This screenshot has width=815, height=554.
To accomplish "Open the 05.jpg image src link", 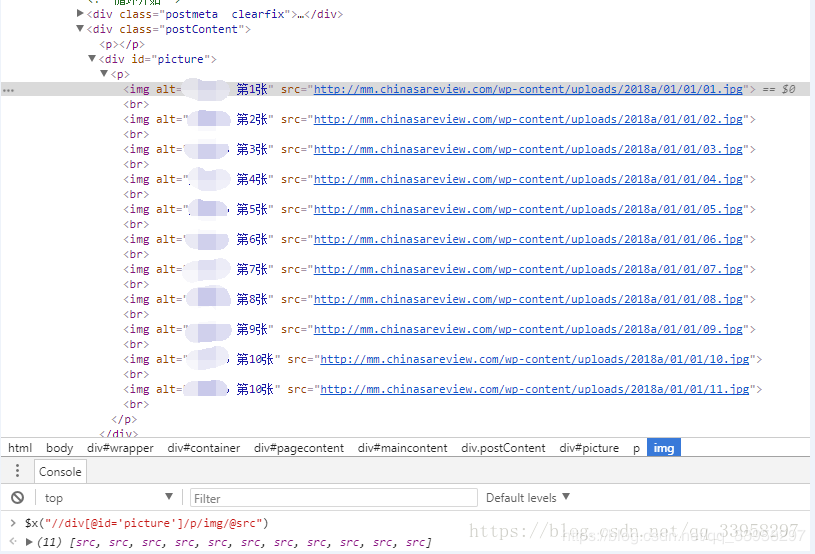I will (528, 209).
